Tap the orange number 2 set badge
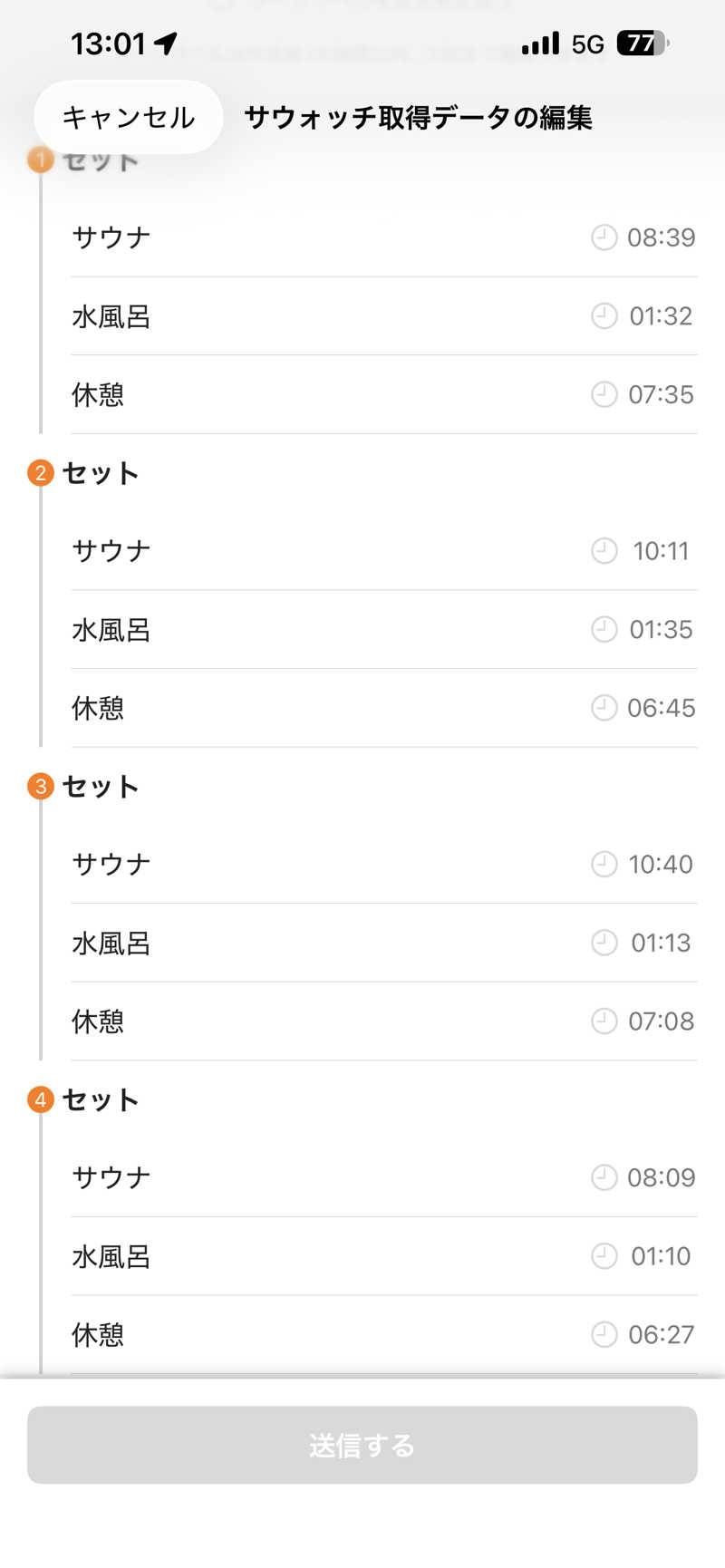This screenshot has height=1568, width=725. (41, 473)
